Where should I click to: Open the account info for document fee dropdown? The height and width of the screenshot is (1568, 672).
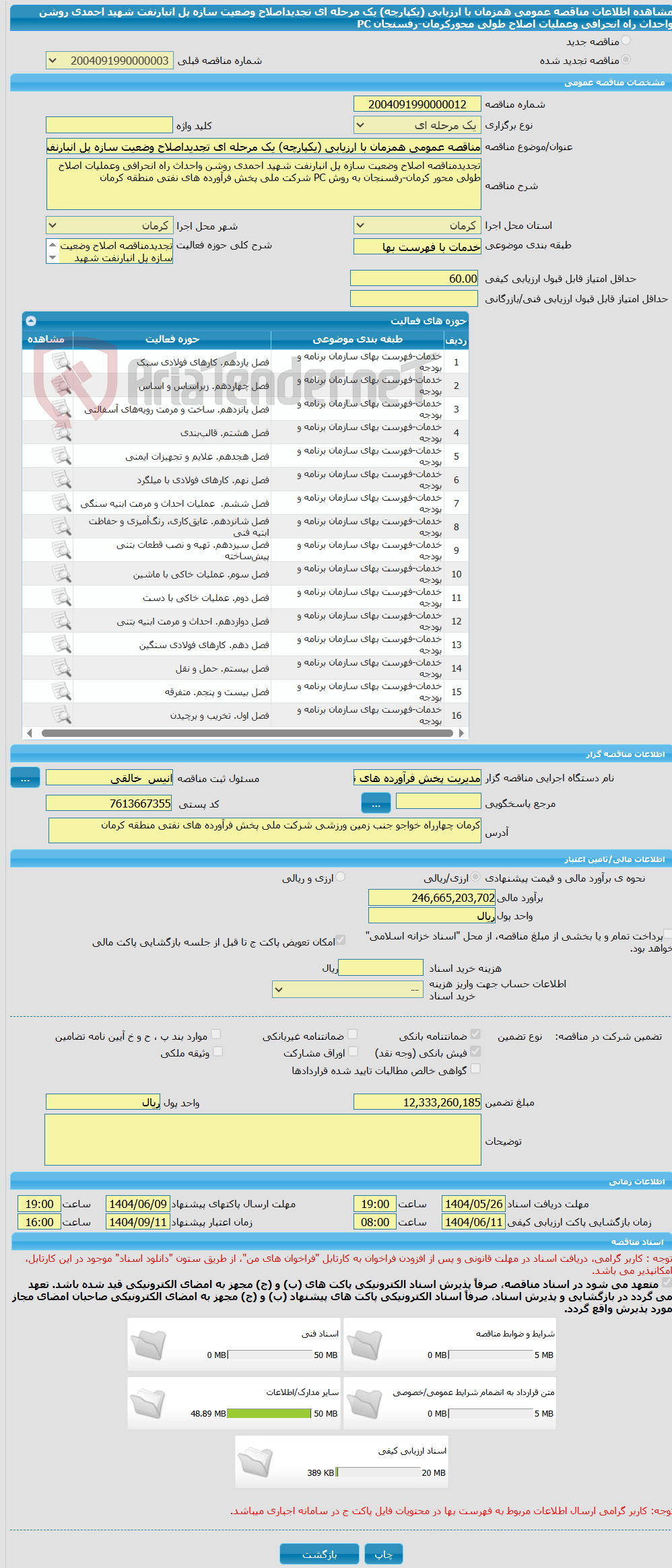tap(347, 990)
